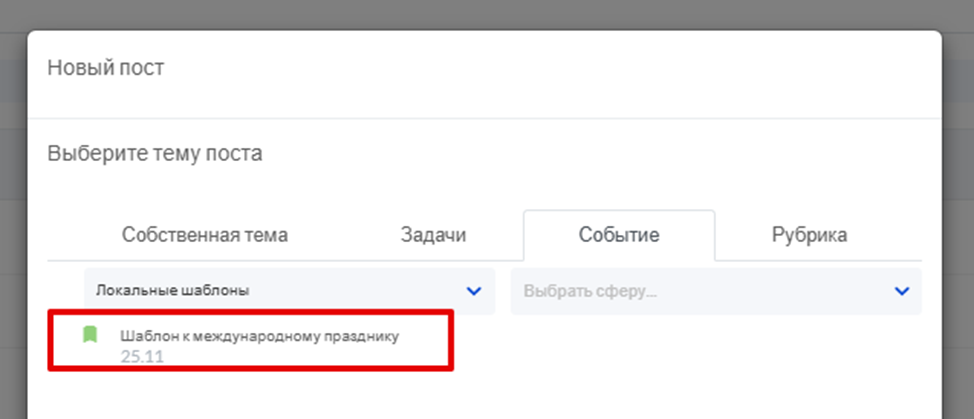Click the 25.11 date under the template
Image resolution: width=974 pixels, height=419 pixels.
[x=142, y=356]
